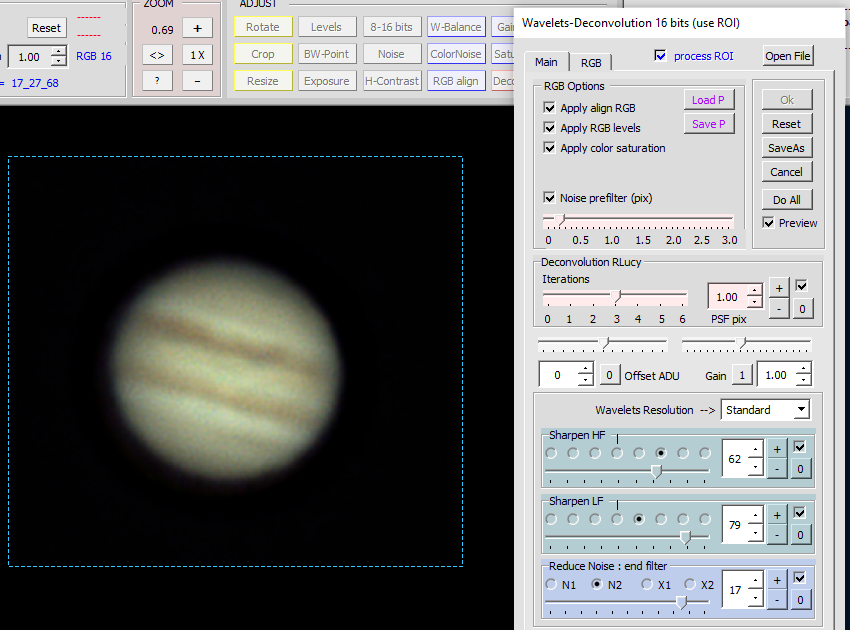Click the 1X zoom button
The height and width of the screenshot is (630, 850).
pyautogui.click(x=197, y=55)
